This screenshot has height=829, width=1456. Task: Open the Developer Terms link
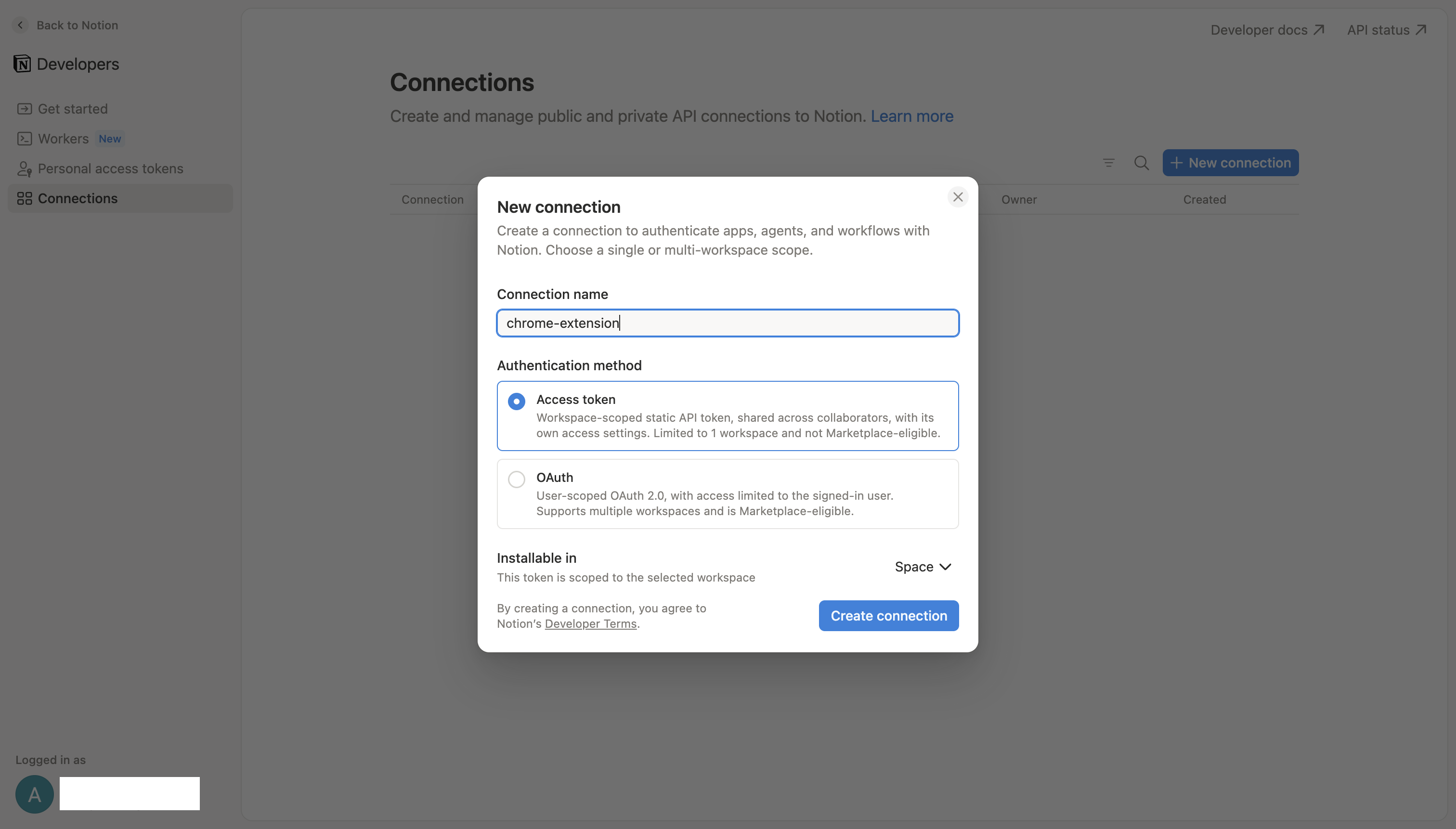coord(590,623)
